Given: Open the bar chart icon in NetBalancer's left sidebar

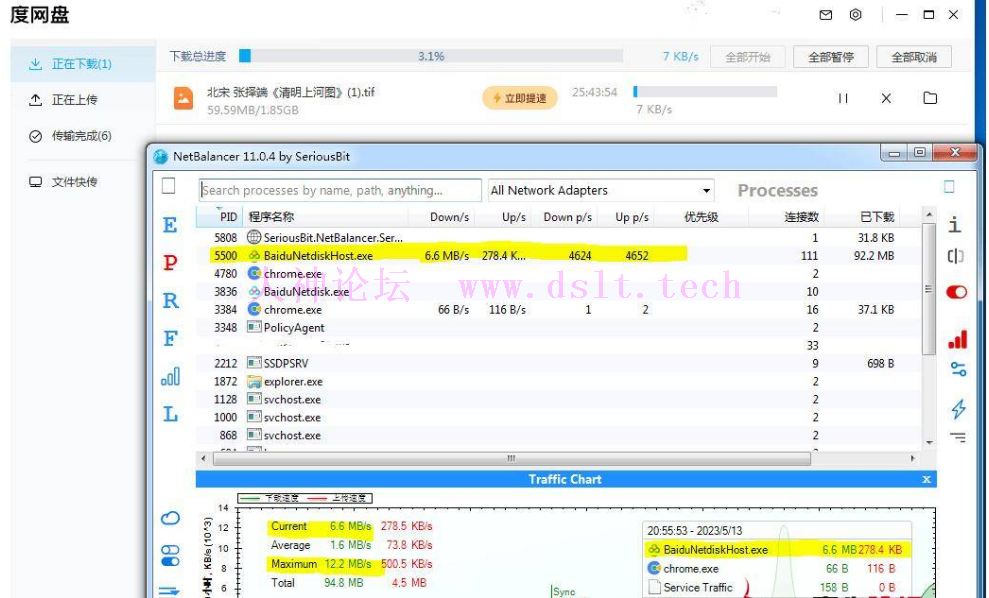Looking at the screenshot, I should click(170, 377).
